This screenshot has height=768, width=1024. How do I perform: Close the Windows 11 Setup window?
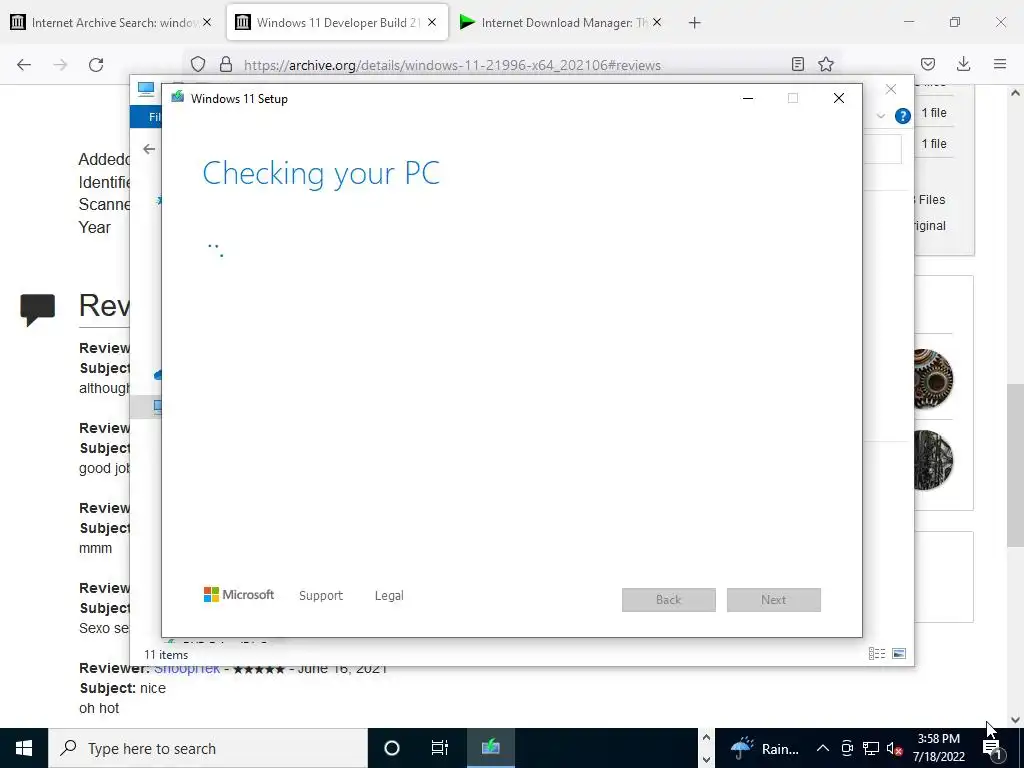(839, 99)
